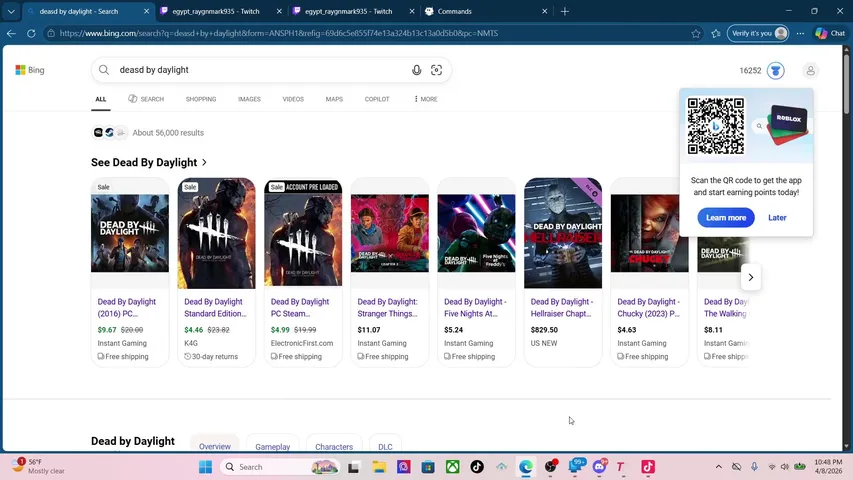The image size is (853, 480).
Task: Refresh the page
Action: coord(31,33)
